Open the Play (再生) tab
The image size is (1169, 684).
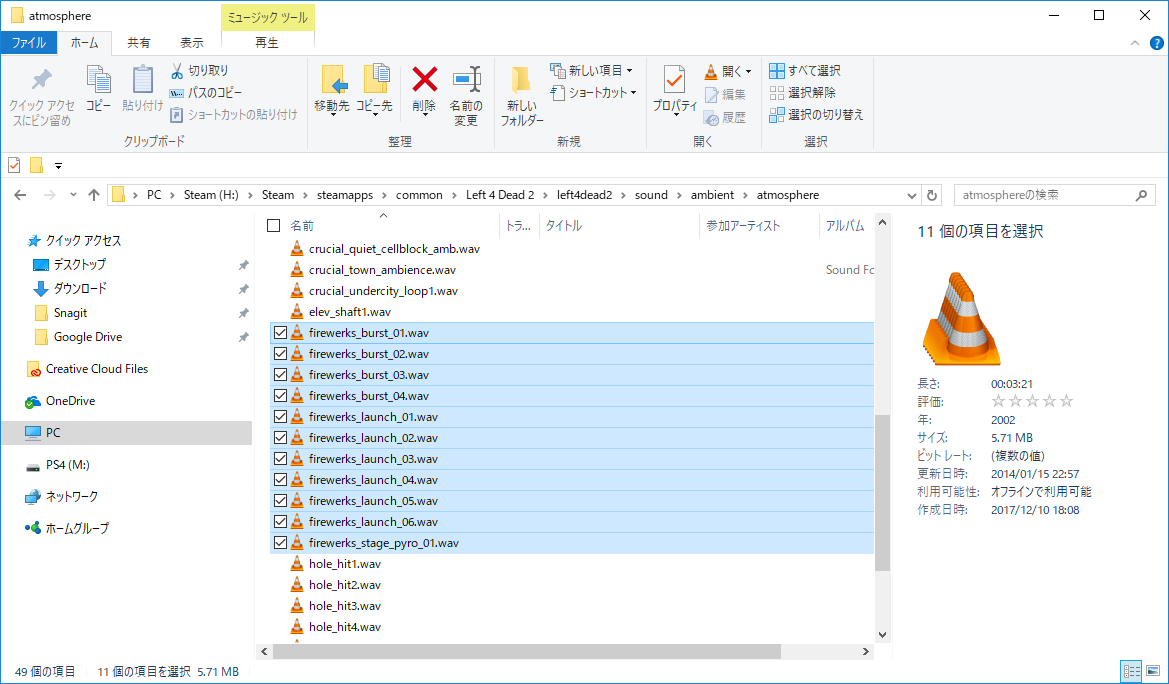tap(267, 43)
